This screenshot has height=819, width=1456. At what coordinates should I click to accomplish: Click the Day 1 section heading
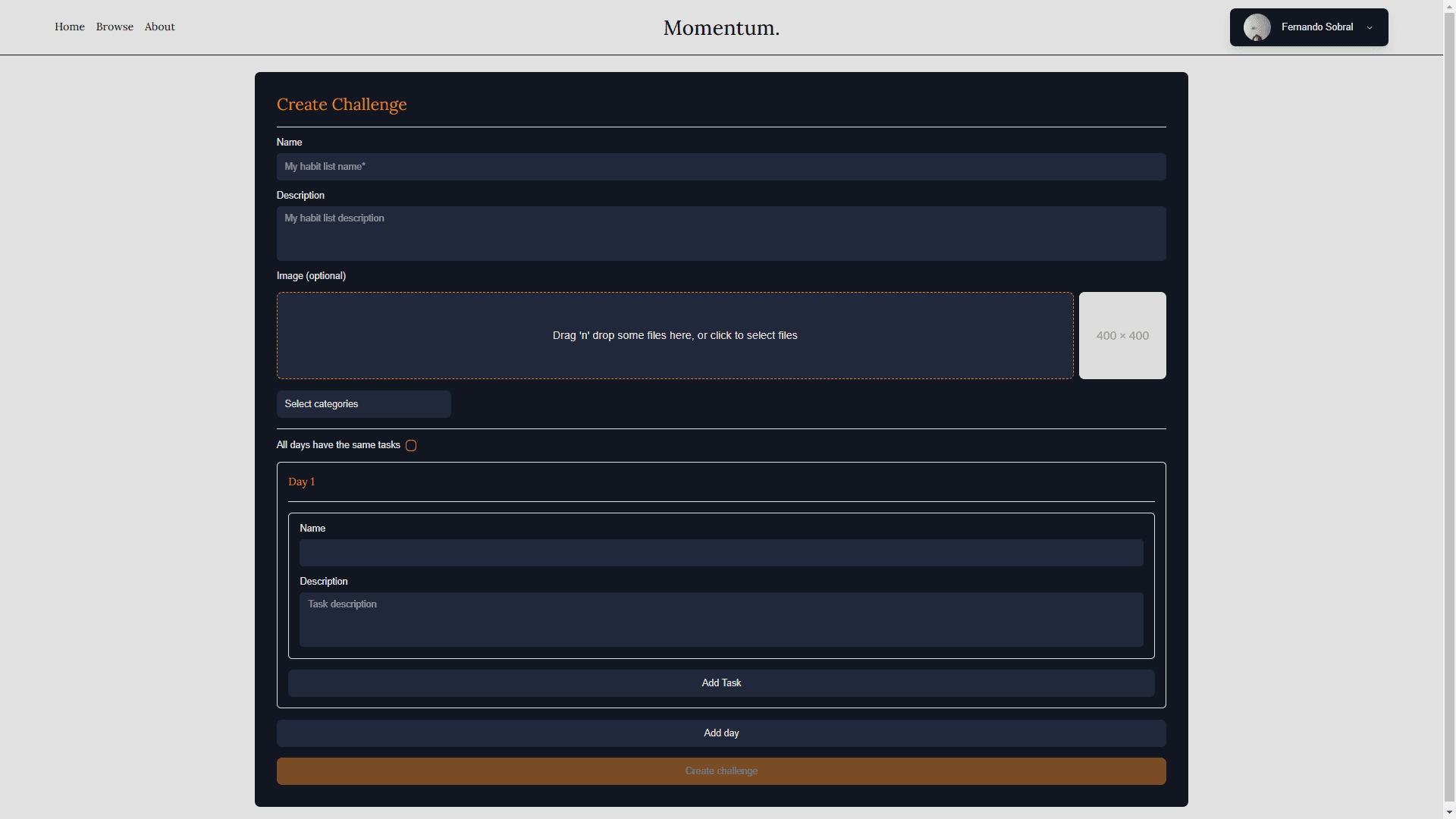tap(301, 482)
